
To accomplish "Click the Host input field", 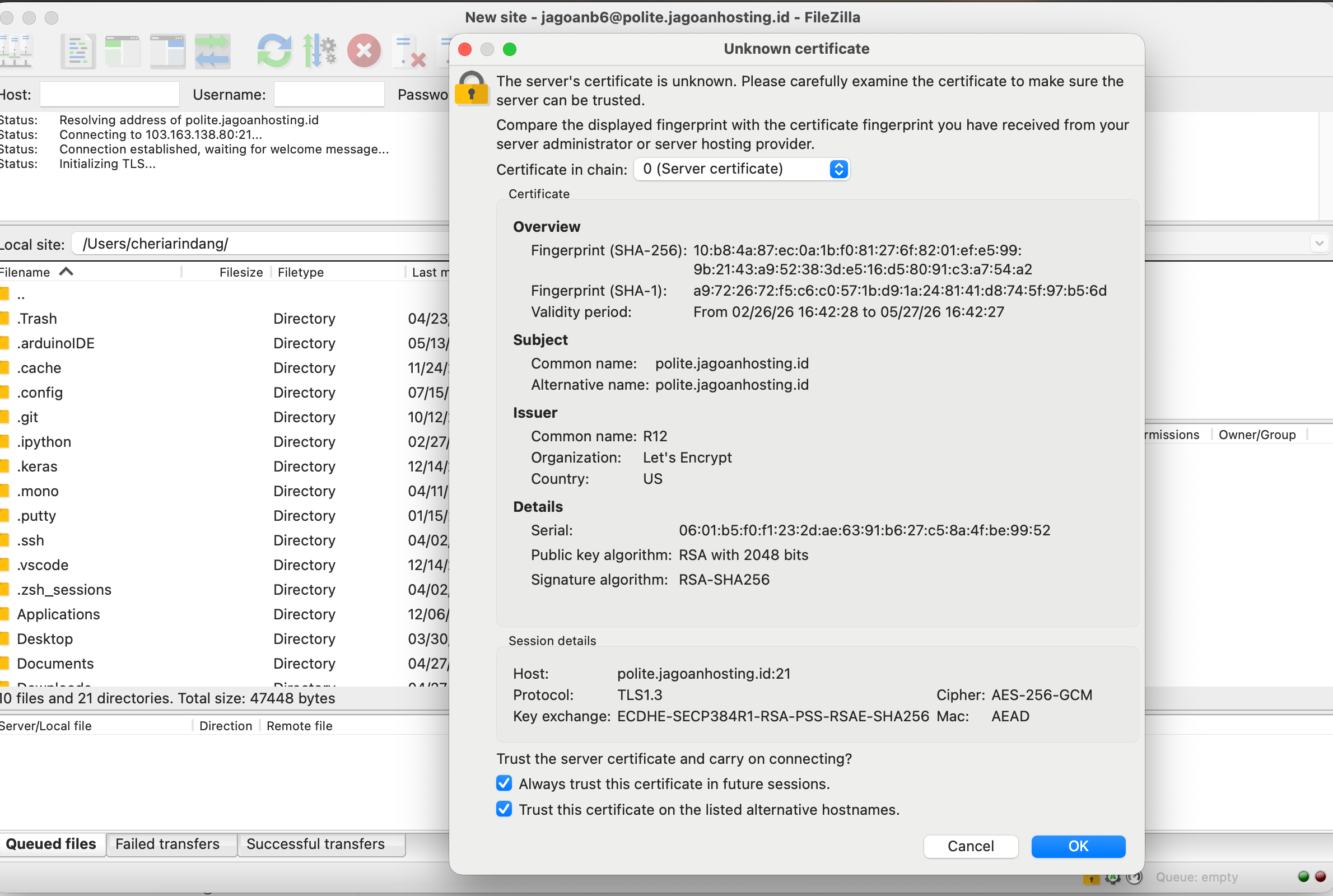I will (110, 94).
